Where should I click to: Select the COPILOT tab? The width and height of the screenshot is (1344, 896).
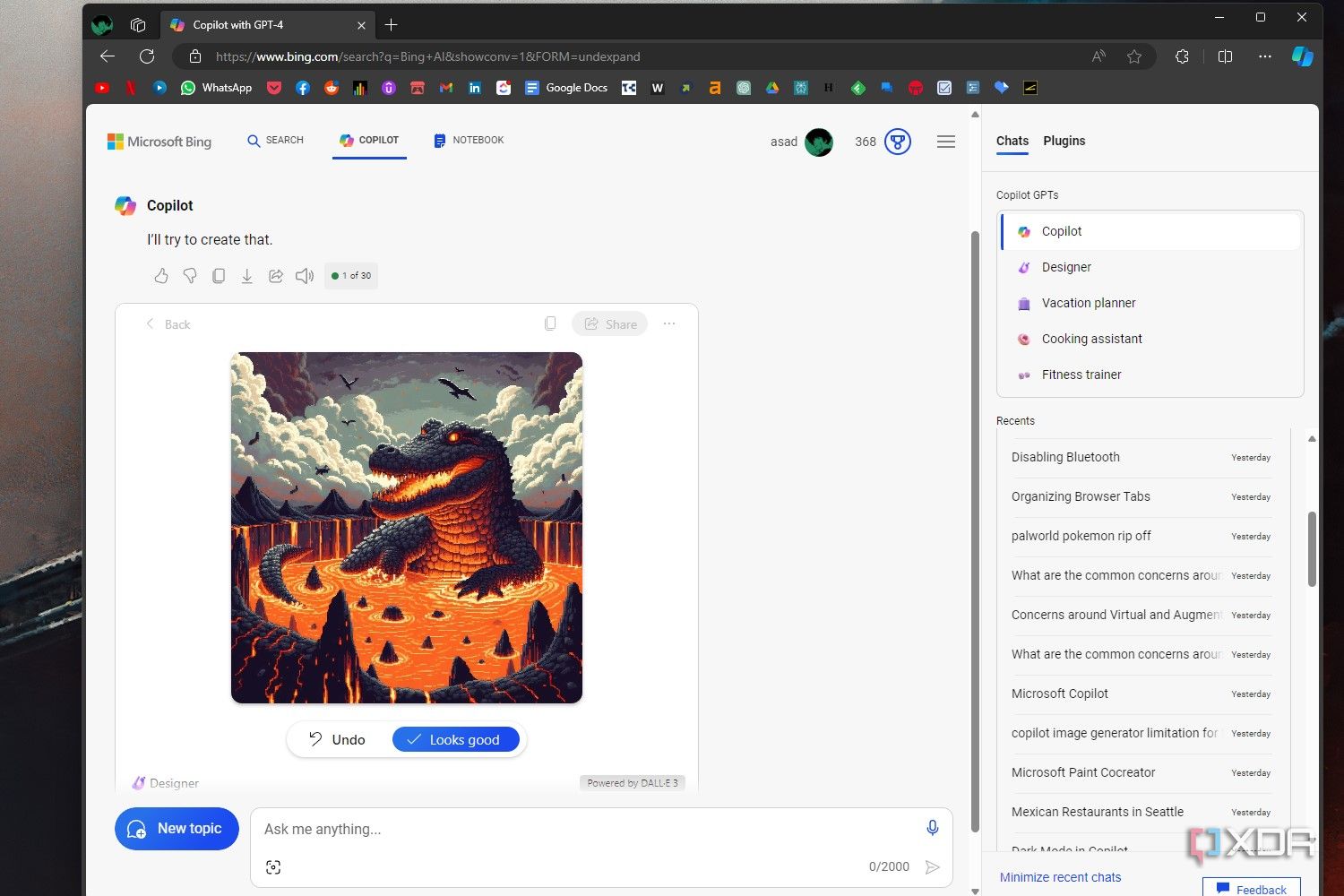click(x=369, y=141)
